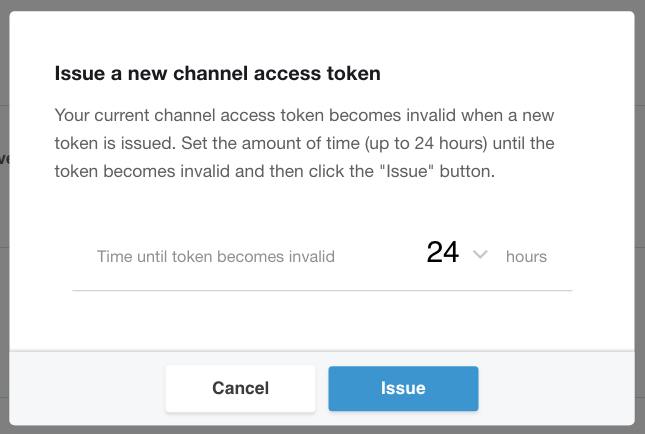Click the dimmed strip below the dialog footer
The width and height of the screenshot is (645, 434).
320,430
